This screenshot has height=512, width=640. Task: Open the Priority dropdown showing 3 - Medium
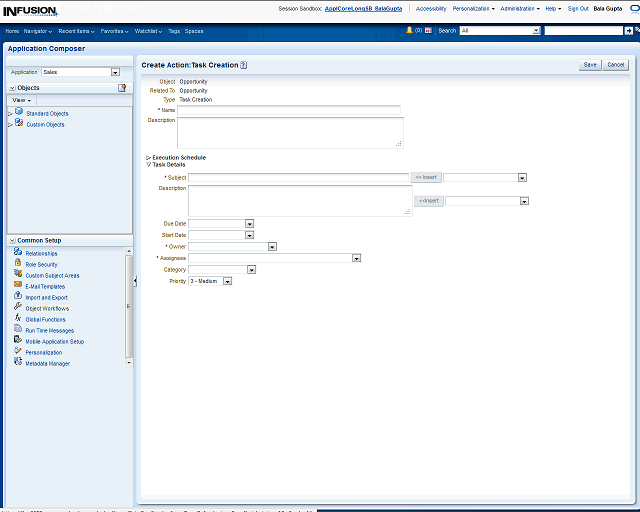click(x=227, y=281)
